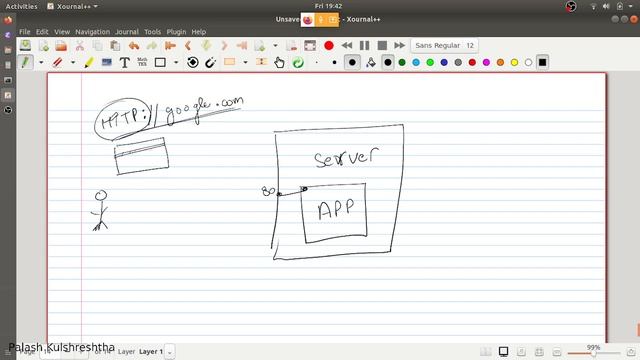This screenshot has height=360, width=640.
Task: Choose the thick pen thickness dot
Action: coord(352,62)
